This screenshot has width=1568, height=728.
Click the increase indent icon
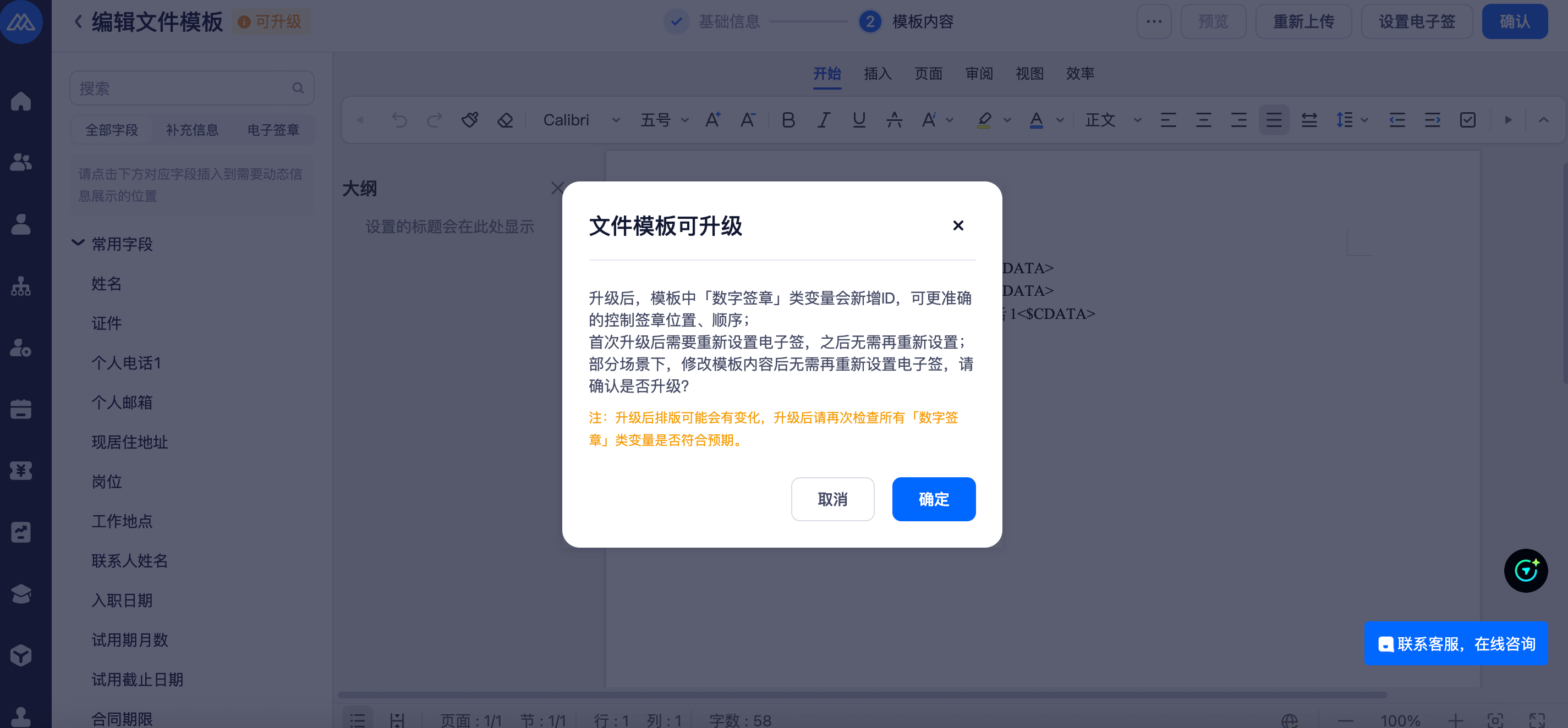(1432, 120)
